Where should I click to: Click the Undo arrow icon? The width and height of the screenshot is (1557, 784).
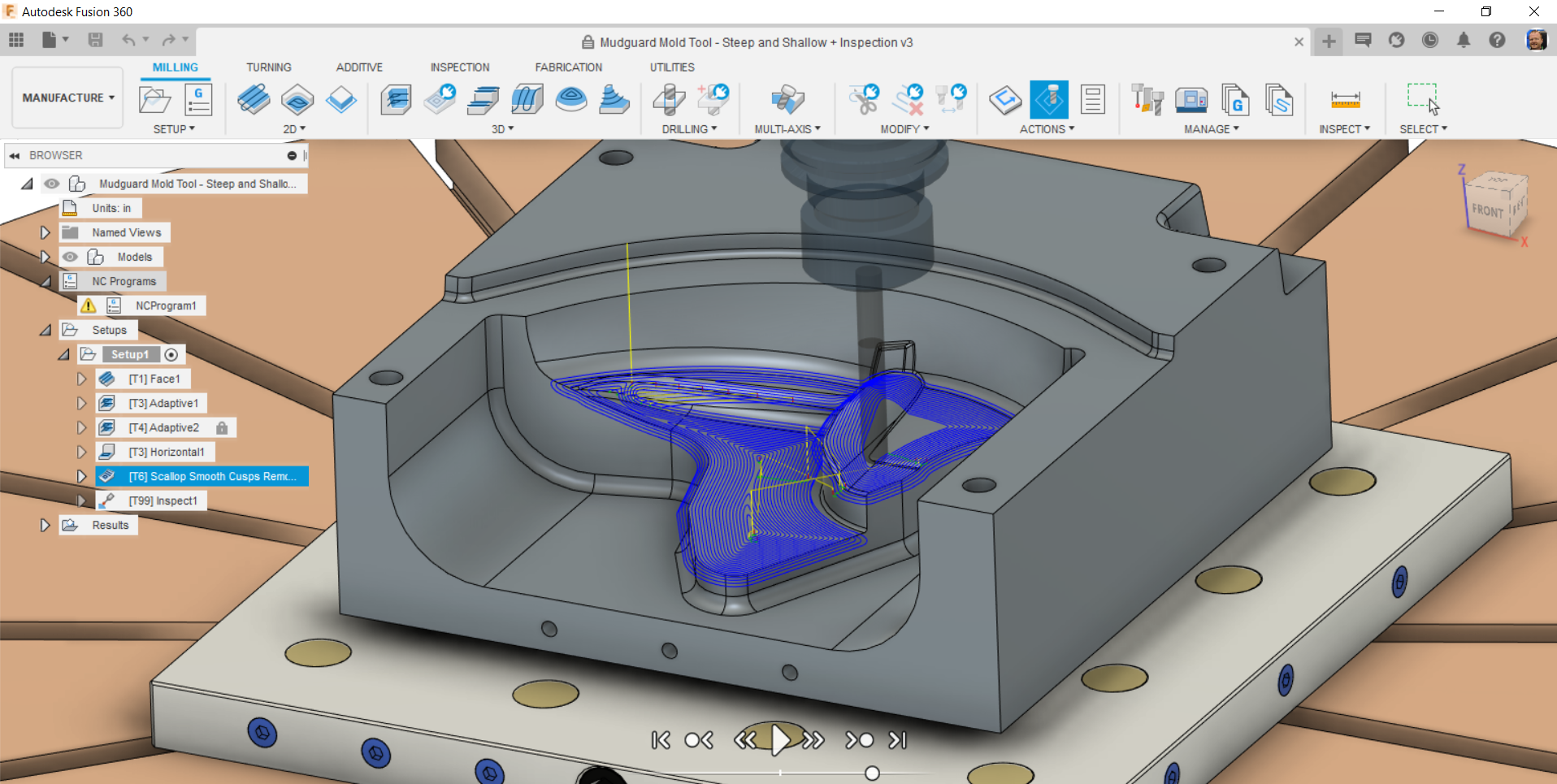tap(128, 40)
